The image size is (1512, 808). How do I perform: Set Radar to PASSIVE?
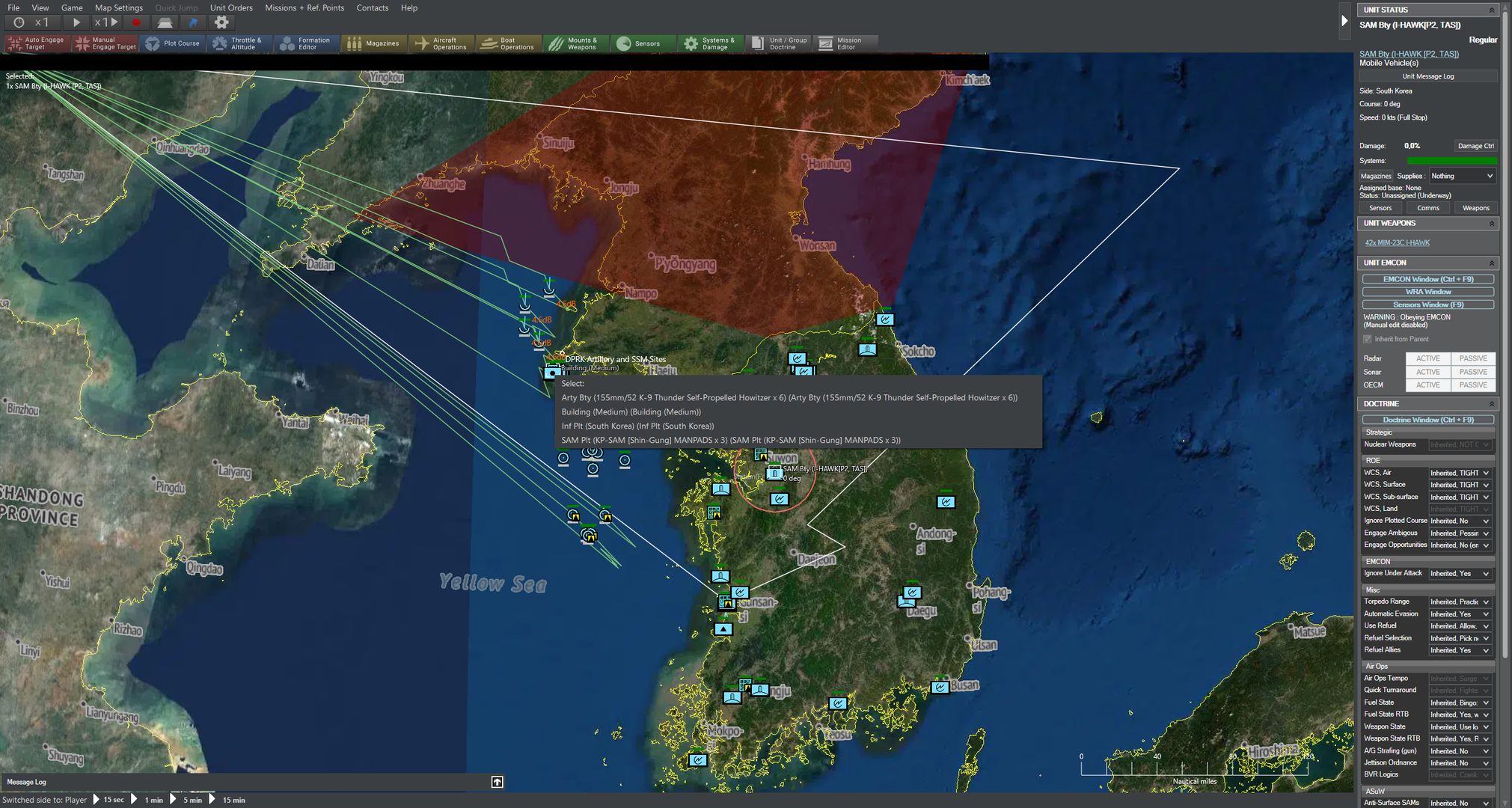1473,358
